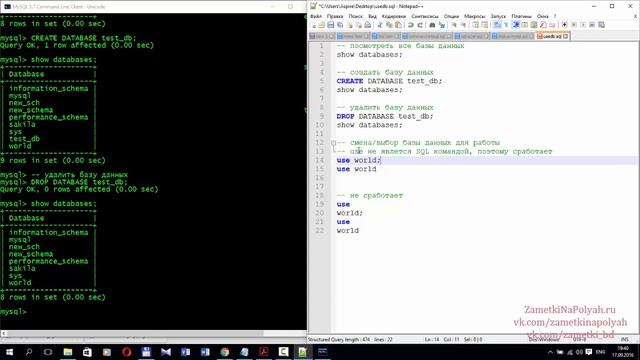Open the Document Map panel icon
The width and height of the screenshot is (640, 360).
(533, 25)
